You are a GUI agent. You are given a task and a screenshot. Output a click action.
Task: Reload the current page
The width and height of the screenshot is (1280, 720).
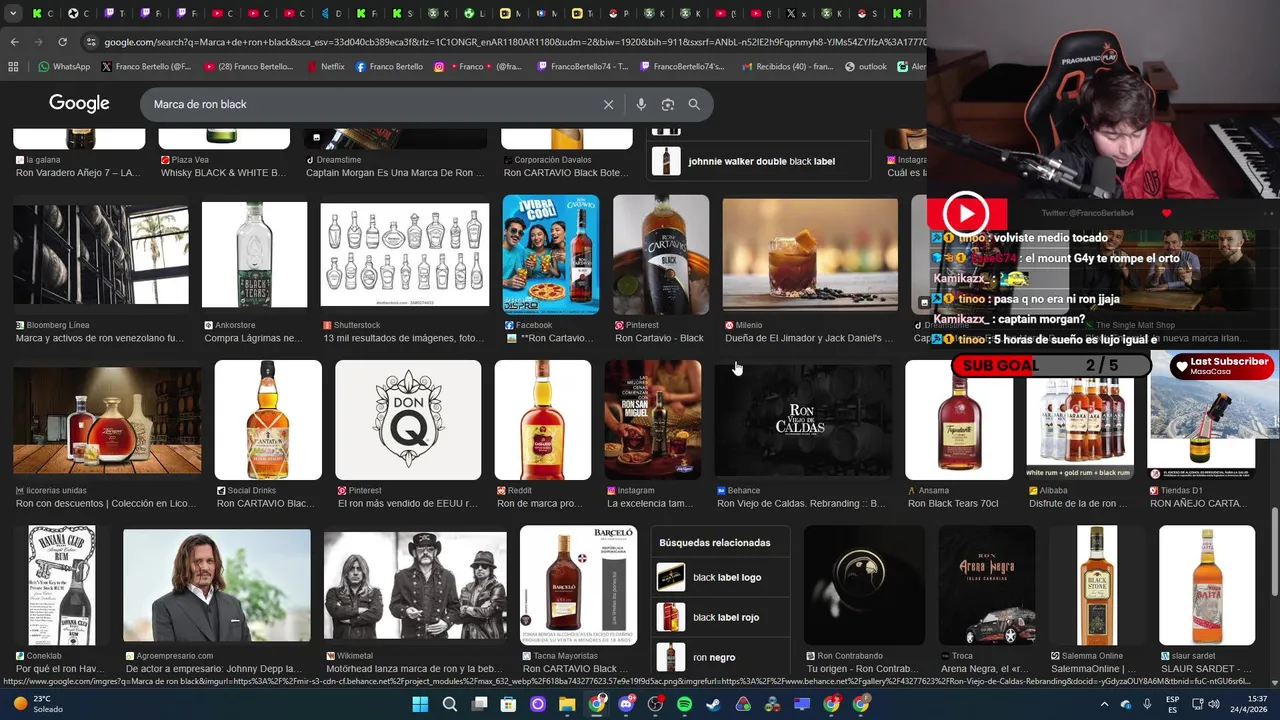point(62,42)
